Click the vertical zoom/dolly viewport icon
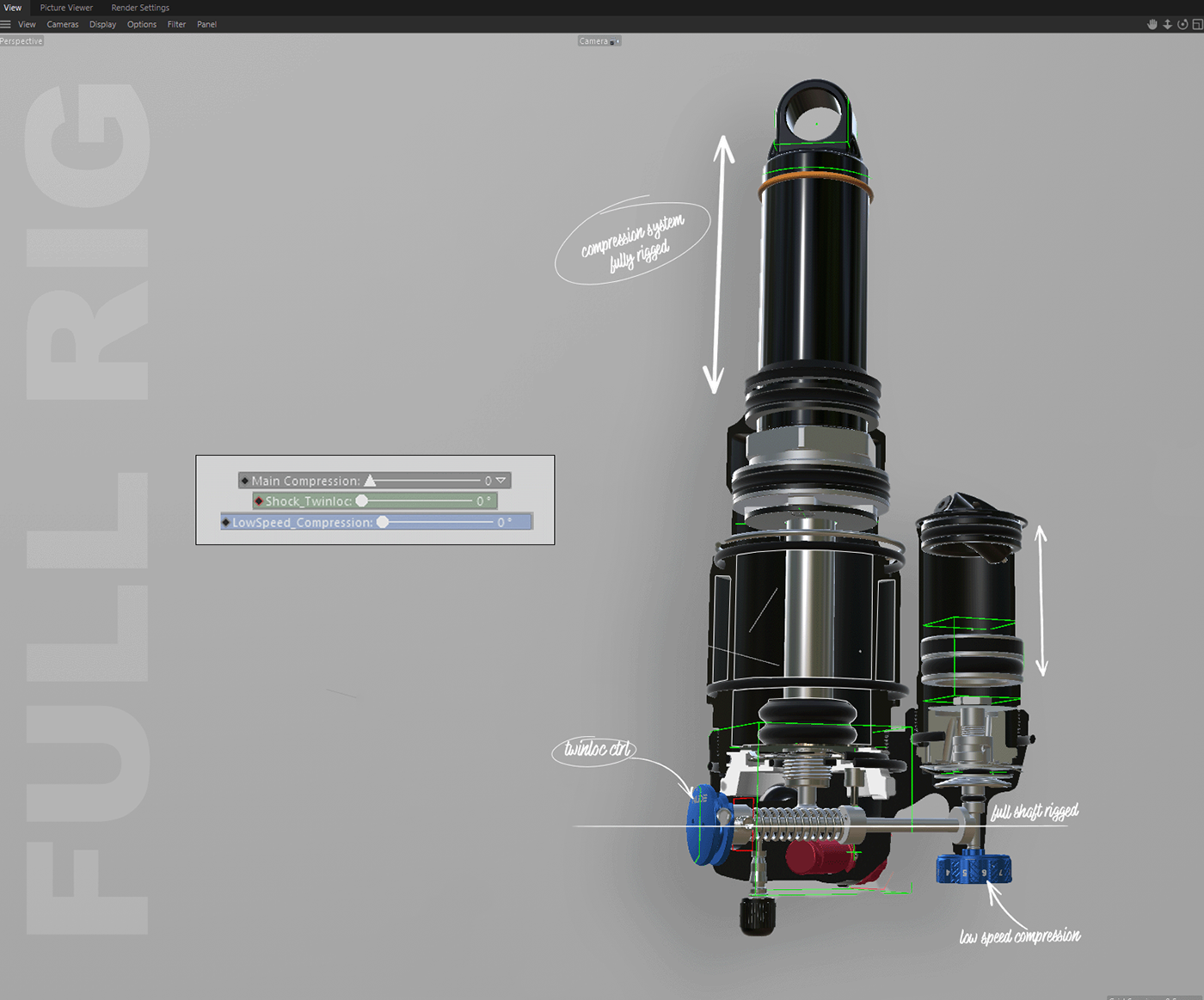This screenshot has height=1000, width=1204. click(1168, 24)
